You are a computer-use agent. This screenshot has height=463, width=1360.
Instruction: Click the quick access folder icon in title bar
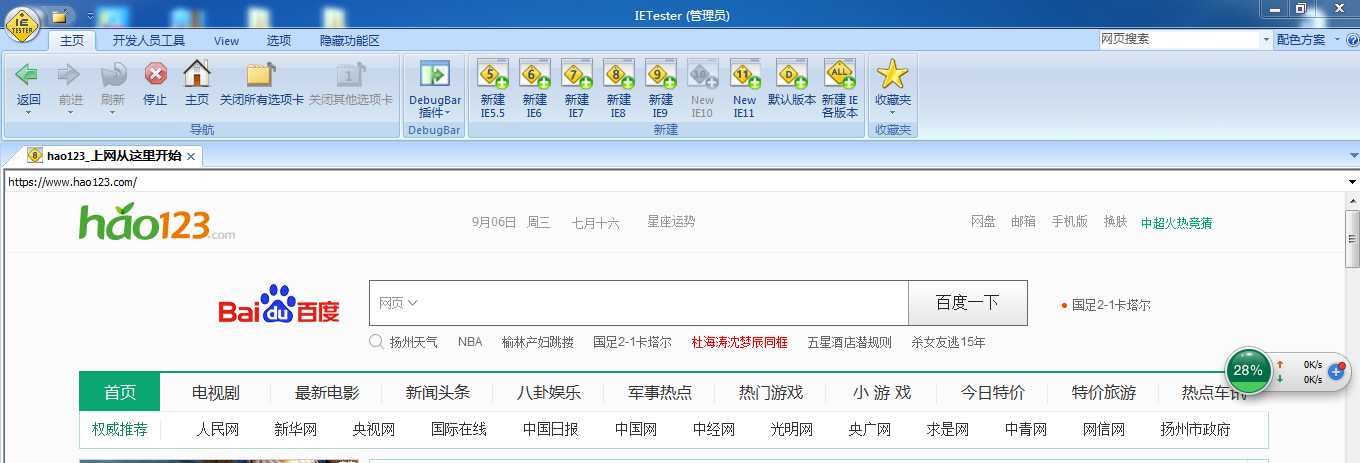(60, 15)
